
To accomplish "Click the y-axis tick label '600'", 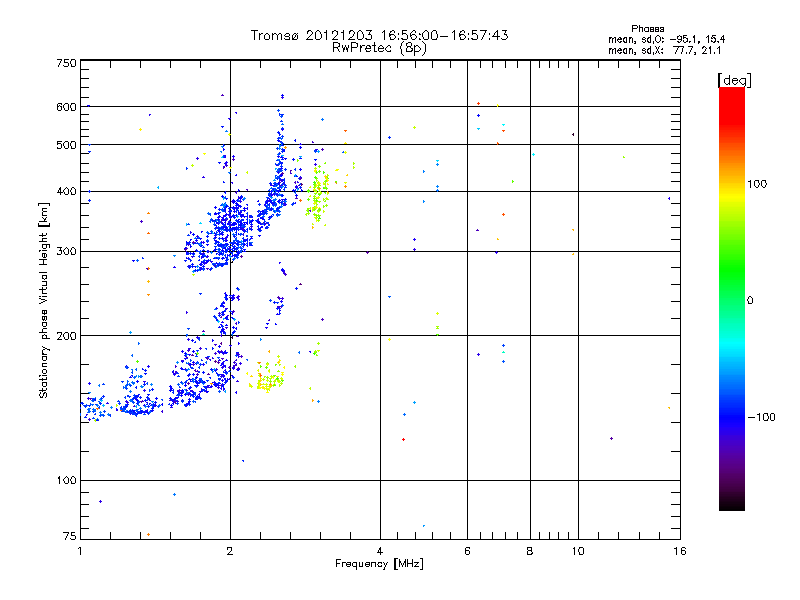I will click(66, 107).
